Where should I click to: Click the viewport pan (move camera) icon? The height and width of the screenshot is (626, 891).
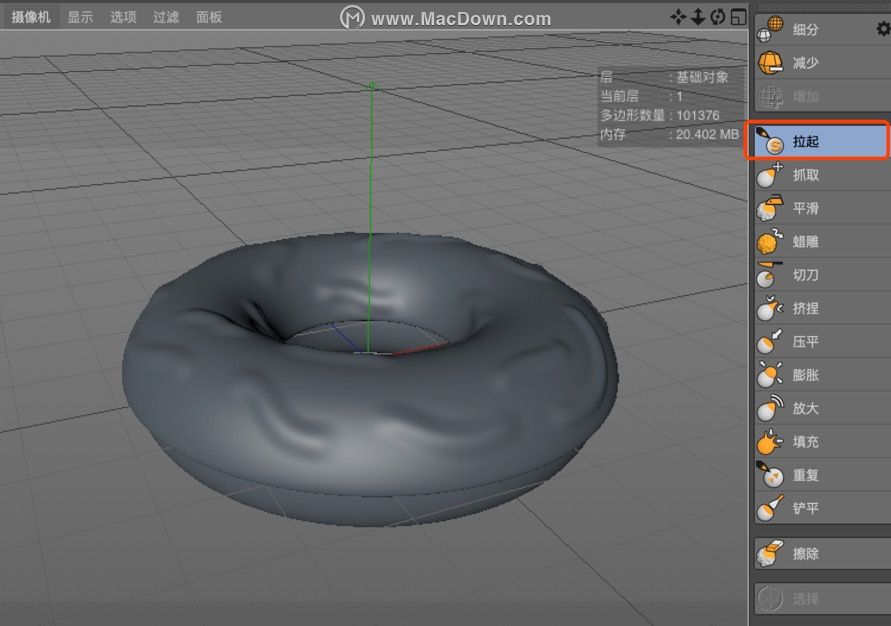click(x=678, y=17)
